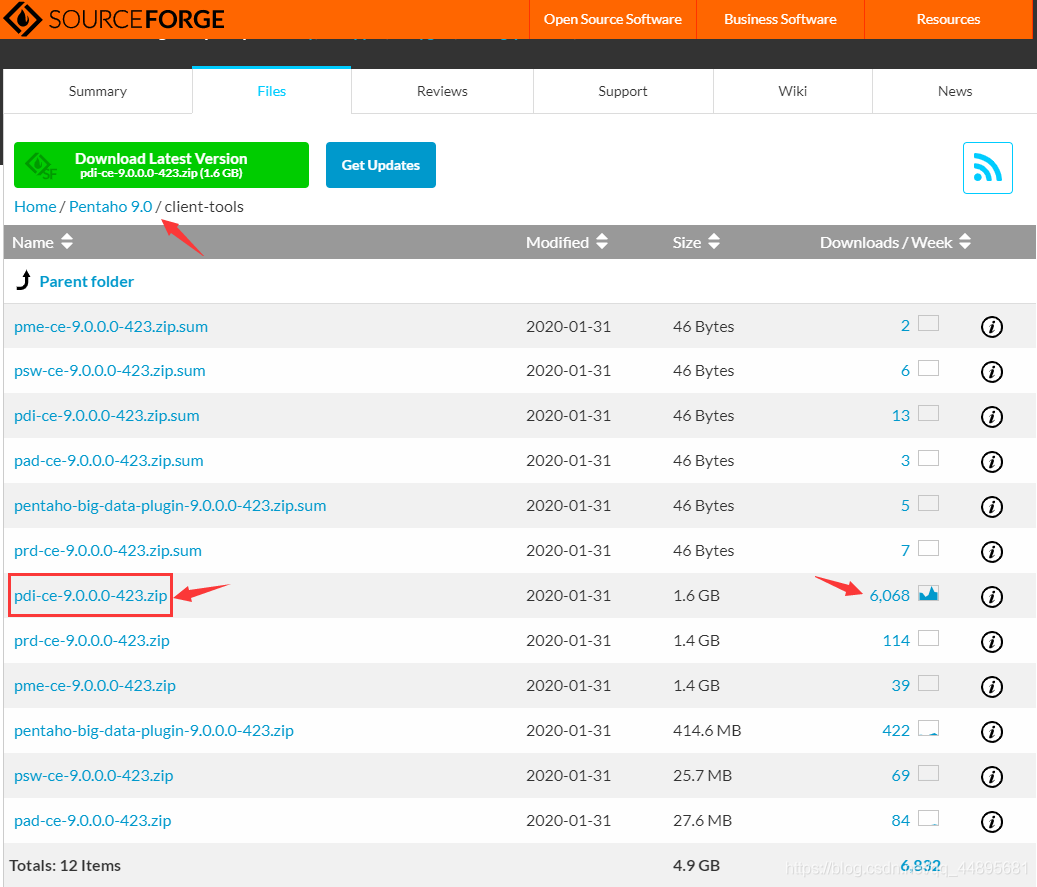Click the 414.6 MB size cell
The width and height of the screenshot is (1037, 887).
tap(707, 730)
